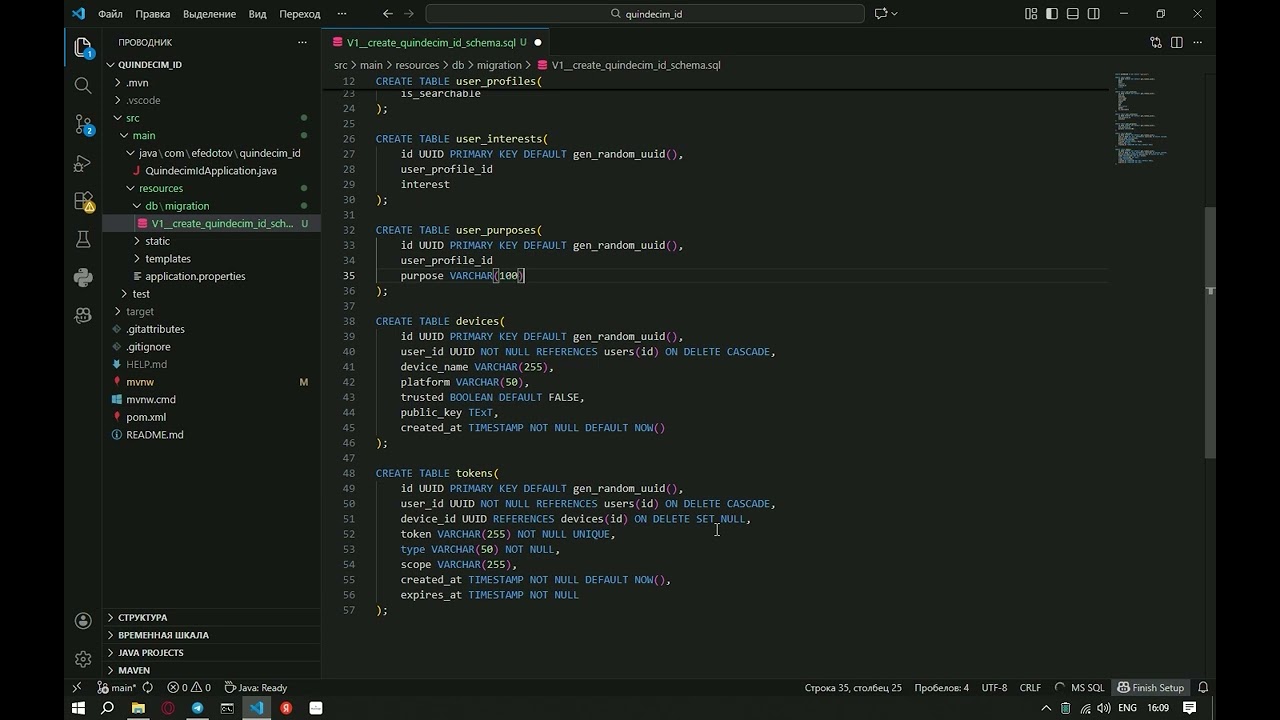Open editor More Actions ellipsis
The height and width of the screenshot is (720, 1280).
(x=1198, y=42)
